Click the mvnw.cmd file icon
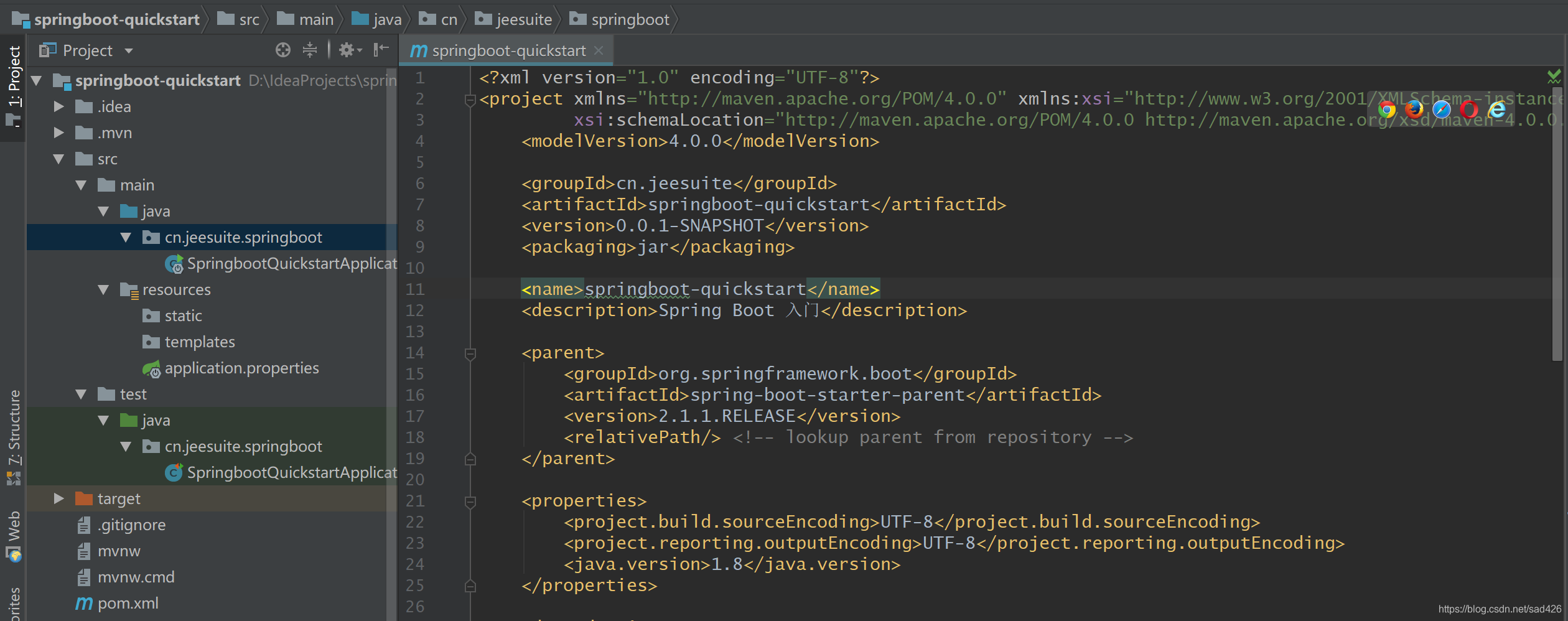This screenshot has height=621, width=1568. (x=84, y=577)
